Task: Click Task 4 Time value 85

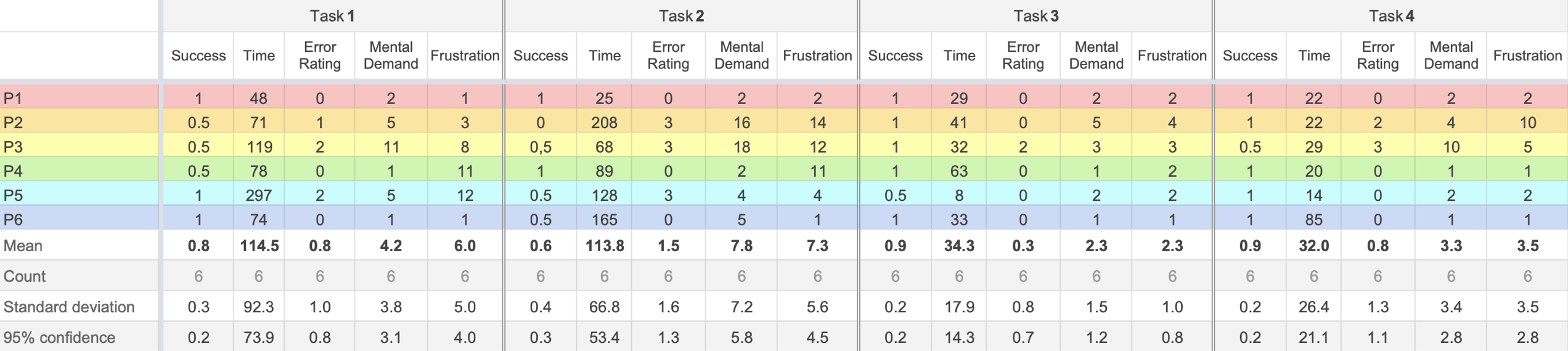Action: (1313, 219)
